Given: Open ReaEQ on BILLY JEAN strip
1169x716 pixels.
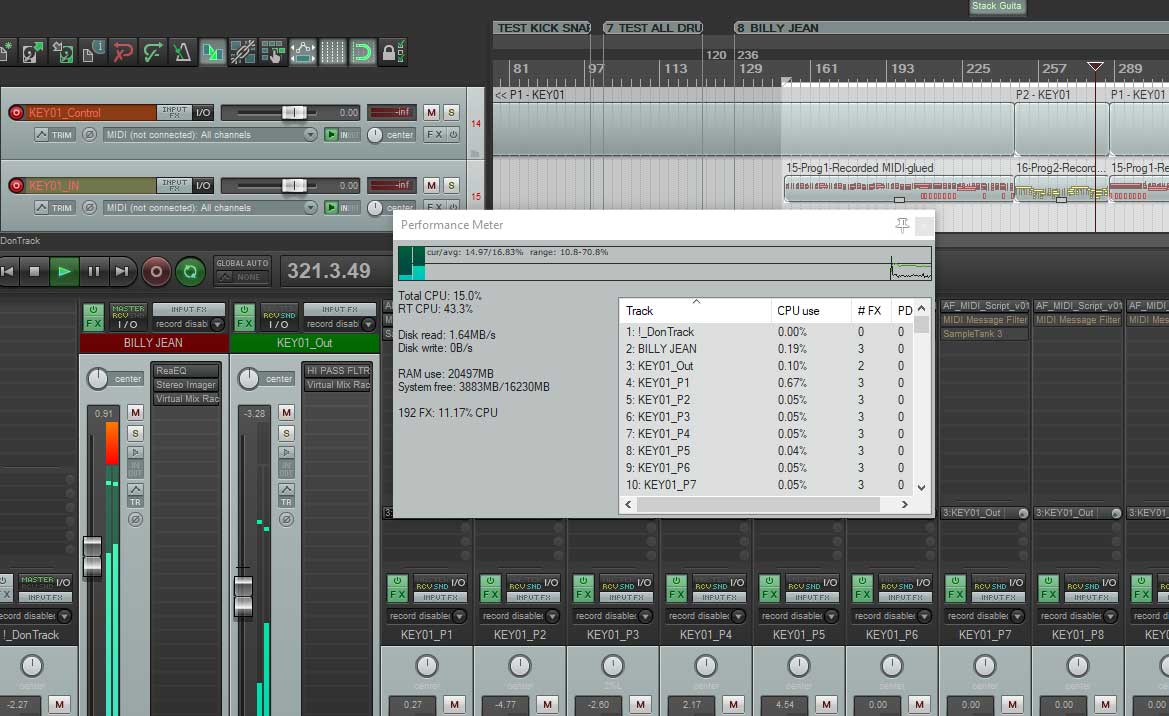Looking at the screenshot, I should tap(185, 371).
